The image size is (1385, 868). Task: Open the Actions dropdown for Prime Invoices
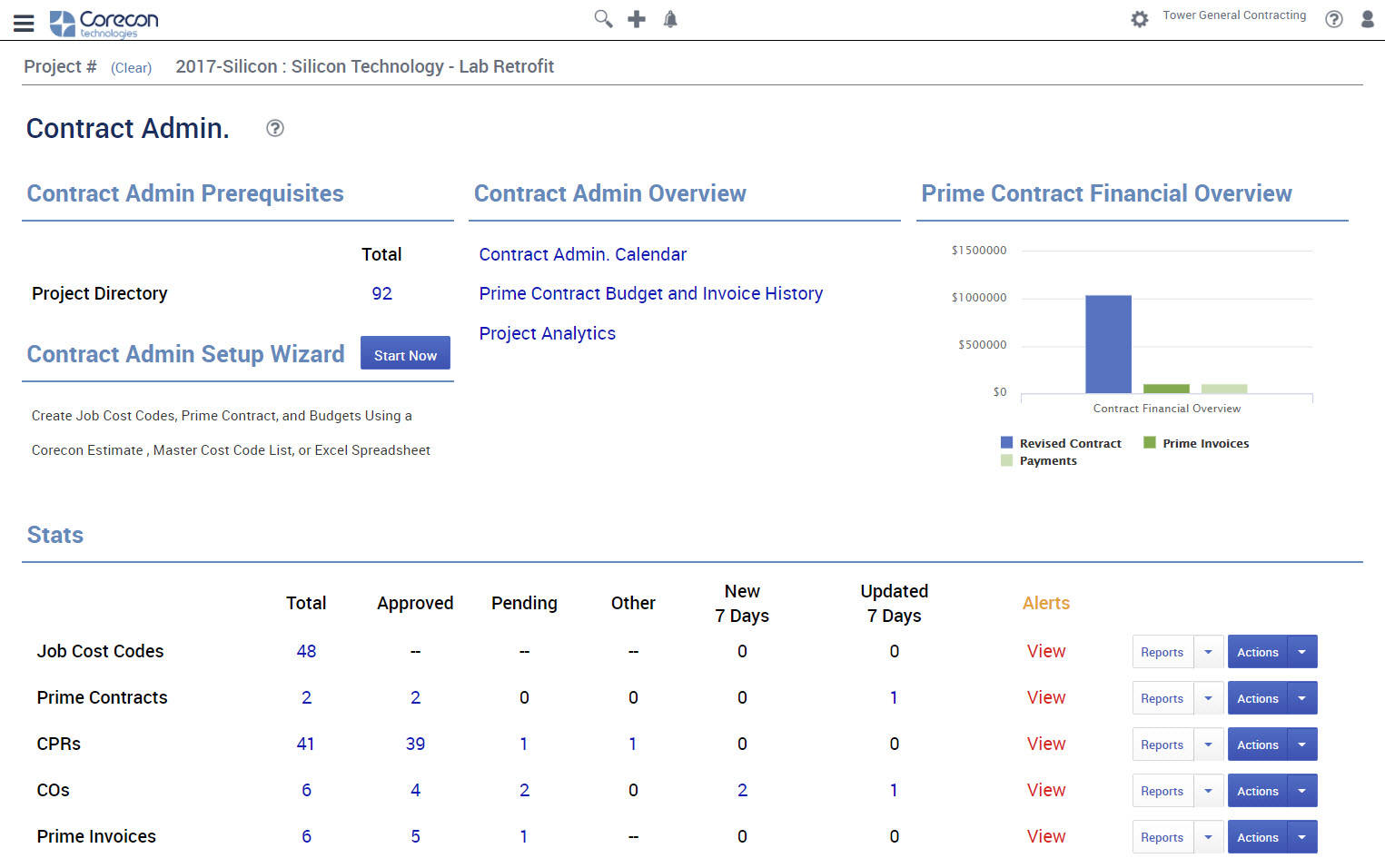pos(1301,836)
